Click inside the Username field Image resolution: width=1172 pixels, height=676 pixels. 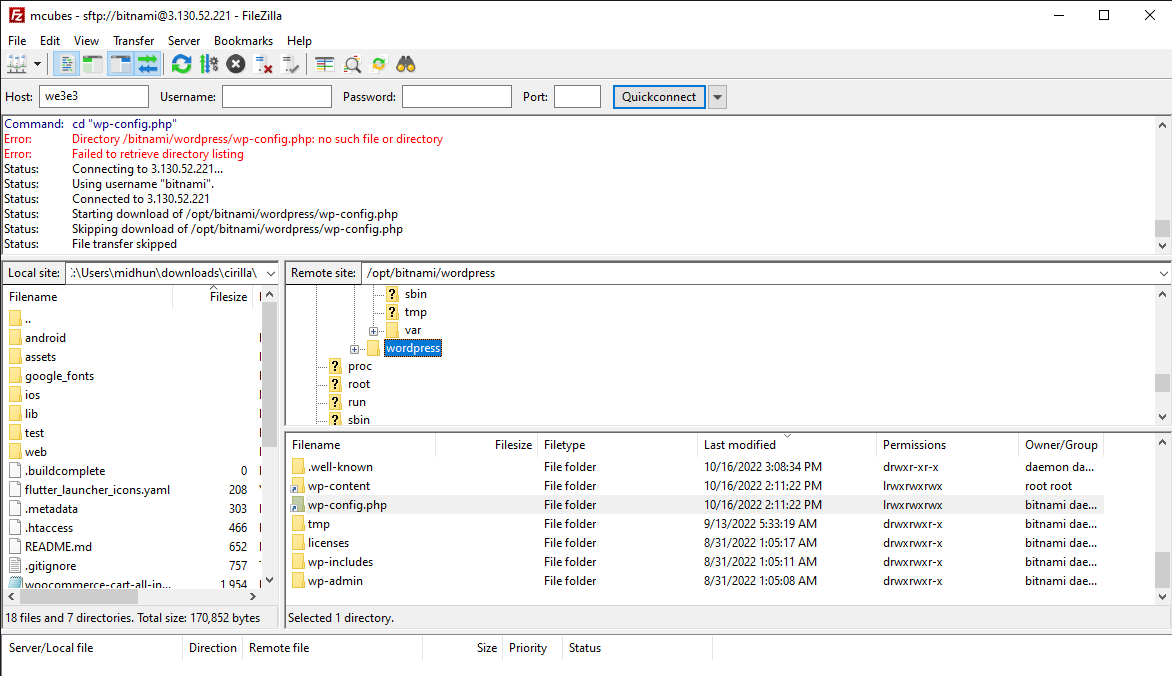tap(277, 96)
